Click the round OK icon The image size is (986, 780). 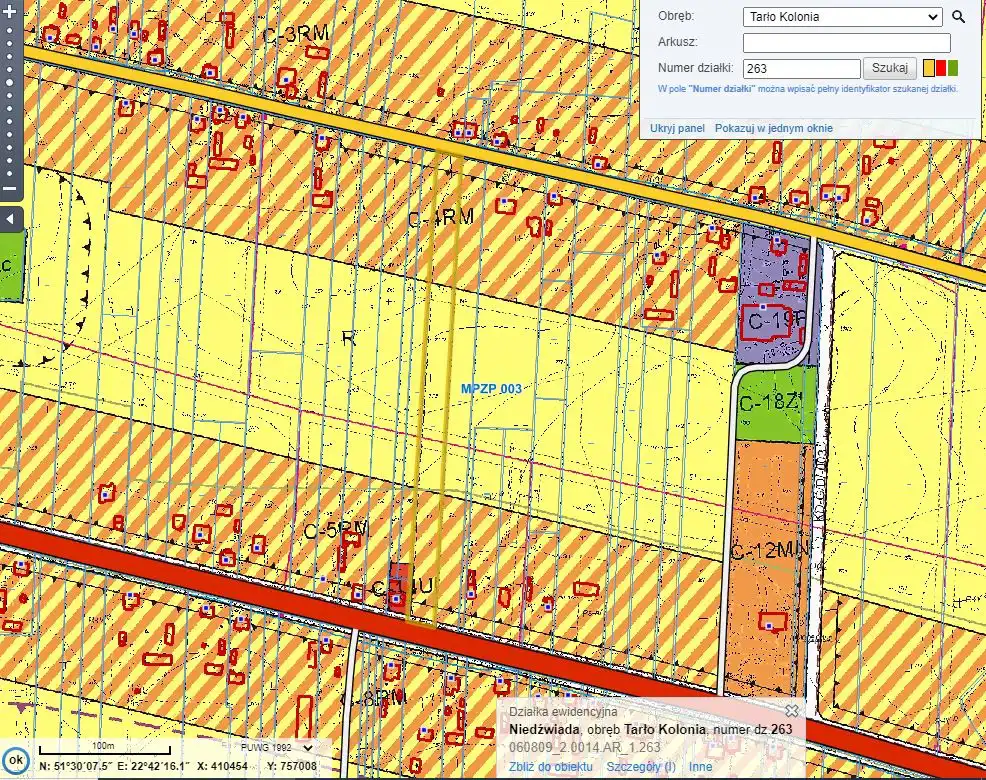click(14, 760)
